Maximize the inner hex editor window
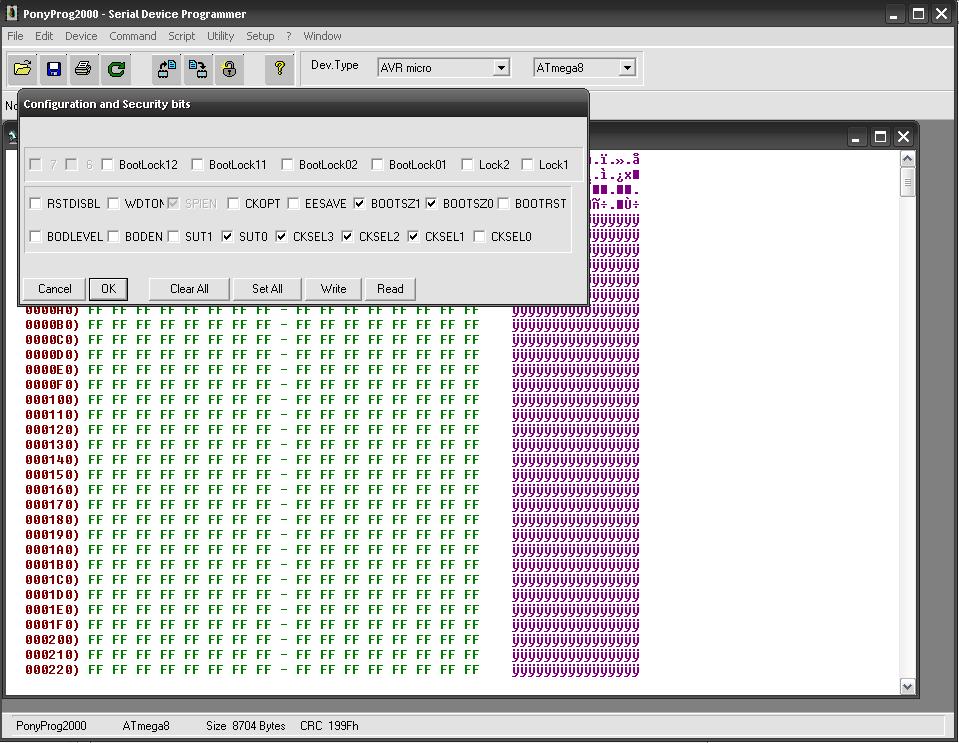 click(x=880, y=137)
